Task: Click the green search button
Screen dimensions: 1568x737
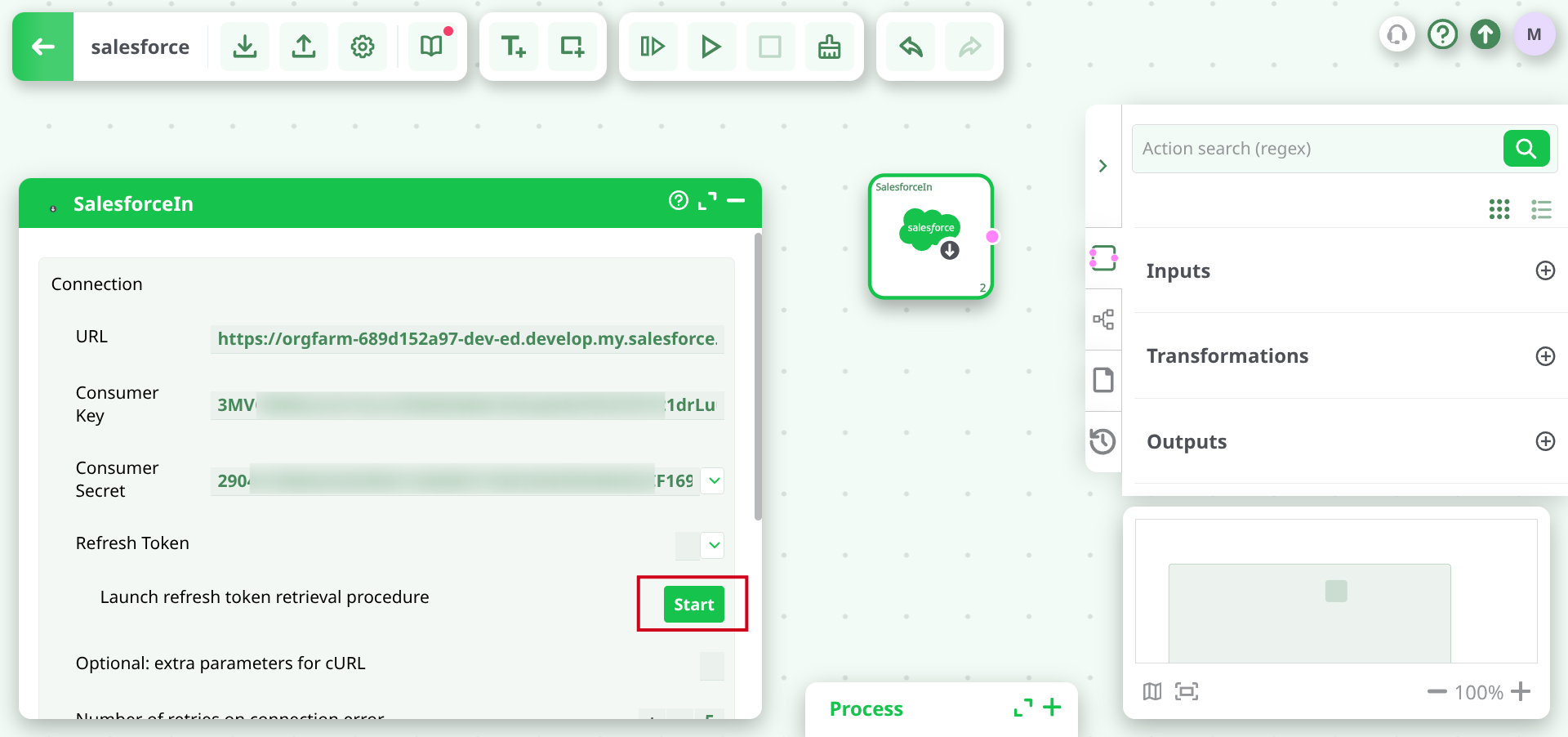Action: point(1526,149)
